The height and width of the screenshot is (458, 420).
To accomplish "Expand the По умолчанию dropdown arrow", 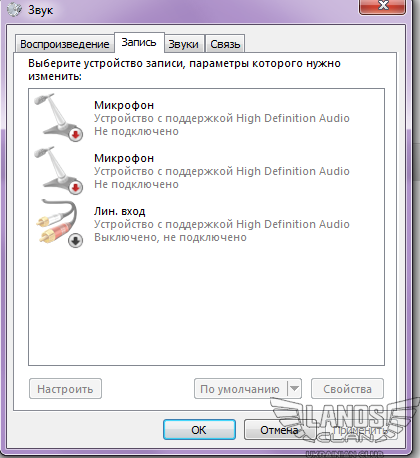I will point(294,388).
